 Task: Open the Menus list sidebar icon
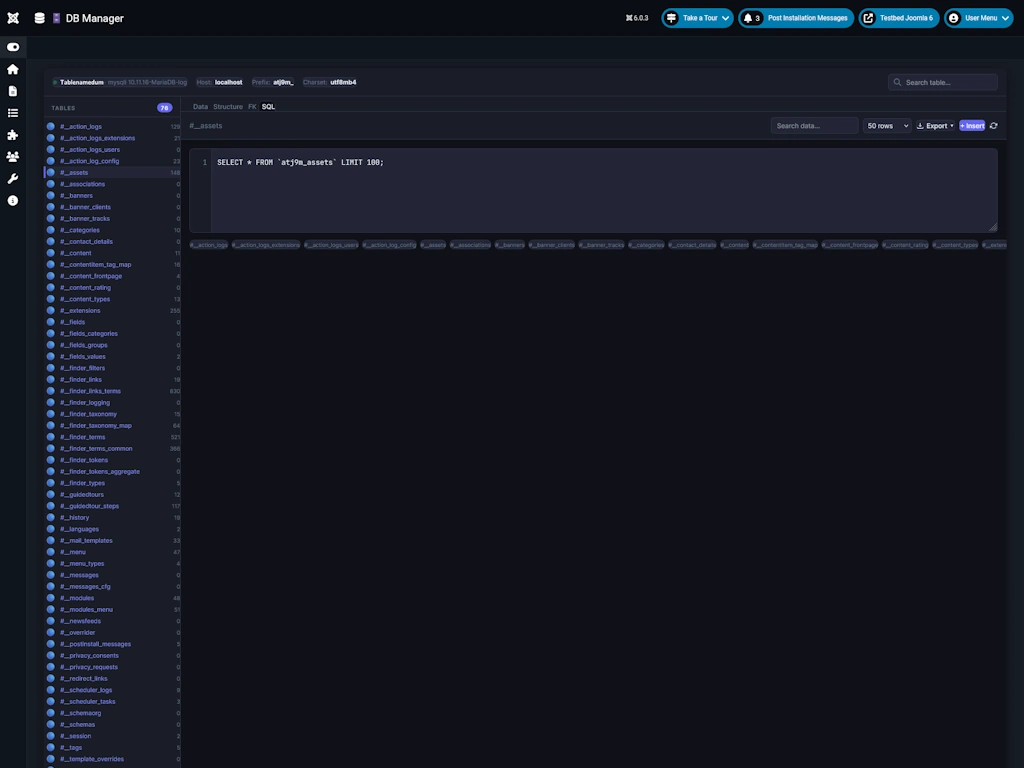(12, 113)
